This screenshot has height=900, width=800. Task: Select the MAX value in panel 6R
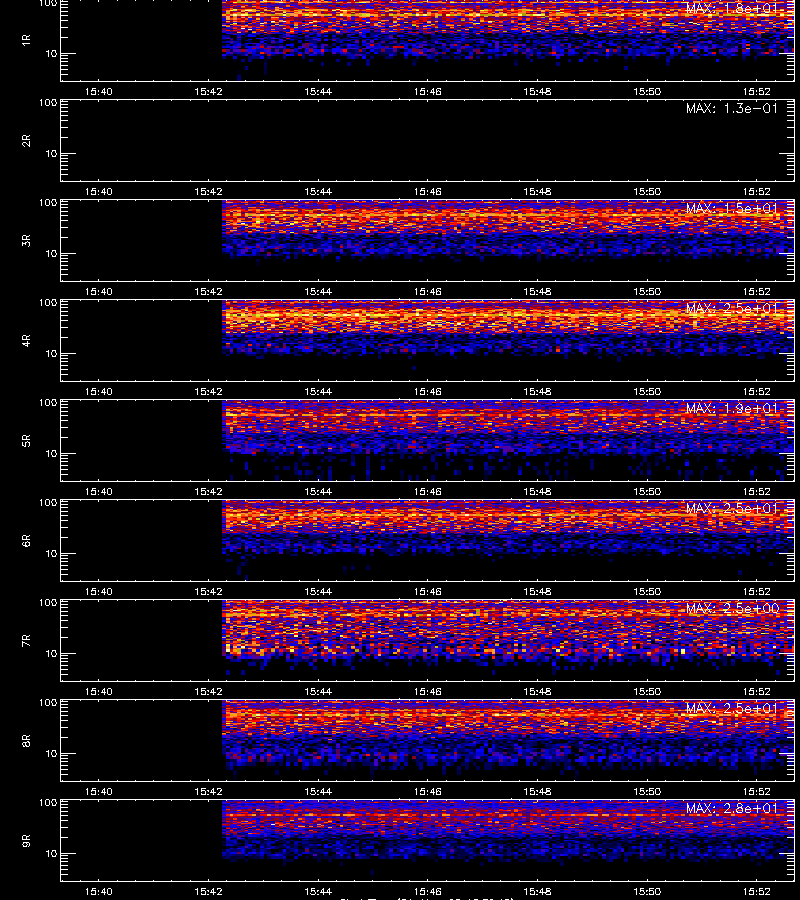click(732, 508)
